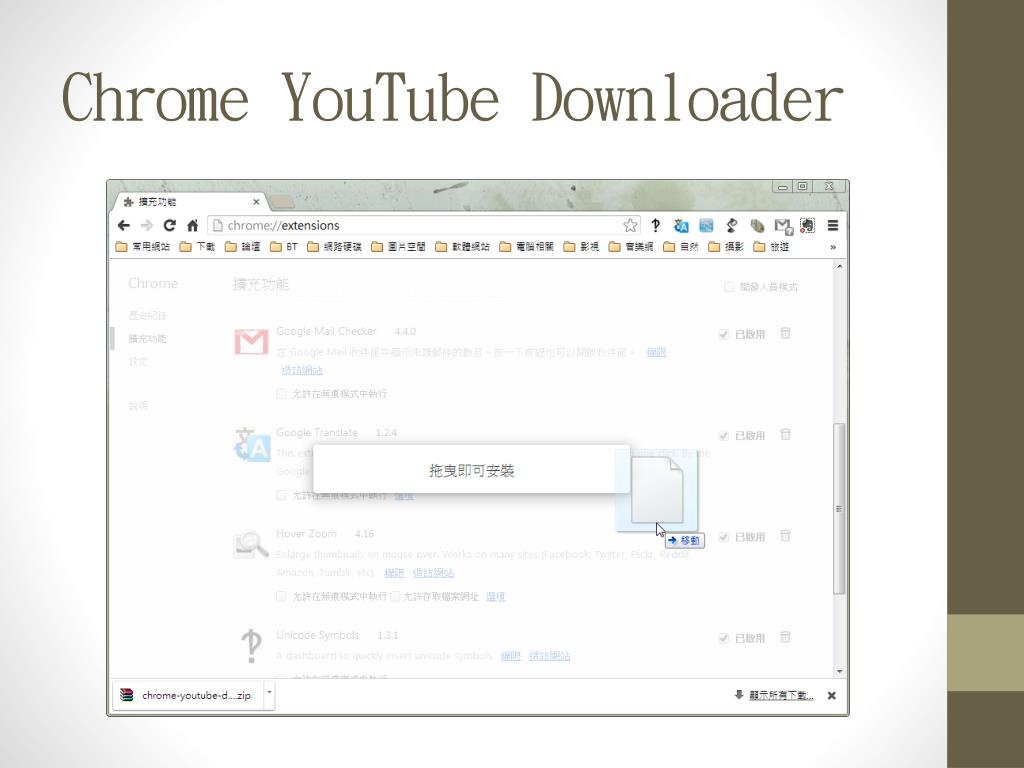Remove Google Translate with its trash icon

785,435
